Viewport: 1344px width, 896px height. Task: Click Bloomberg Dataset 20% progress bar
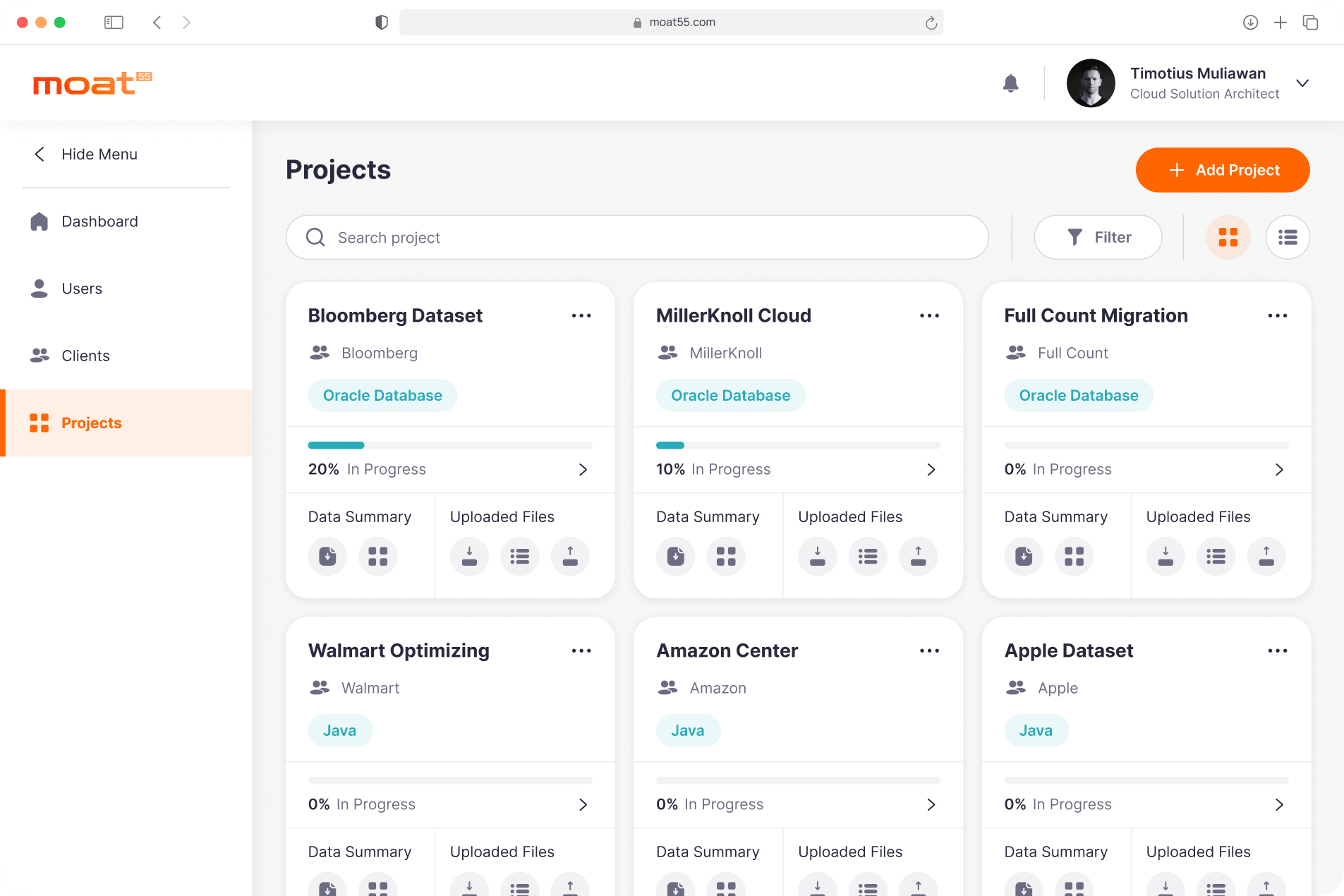coord(450,445)
